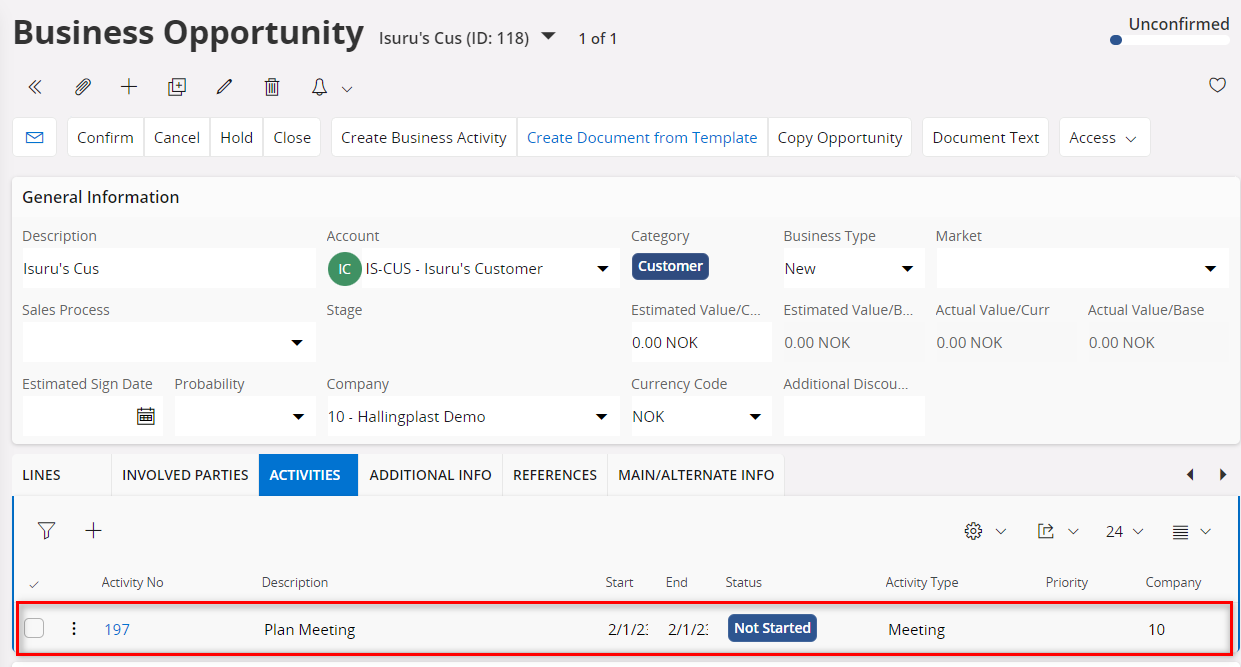Switch to the Involved Parties tab
The height and width of the screenshot is (667, 1241).
tap(185, 475)
